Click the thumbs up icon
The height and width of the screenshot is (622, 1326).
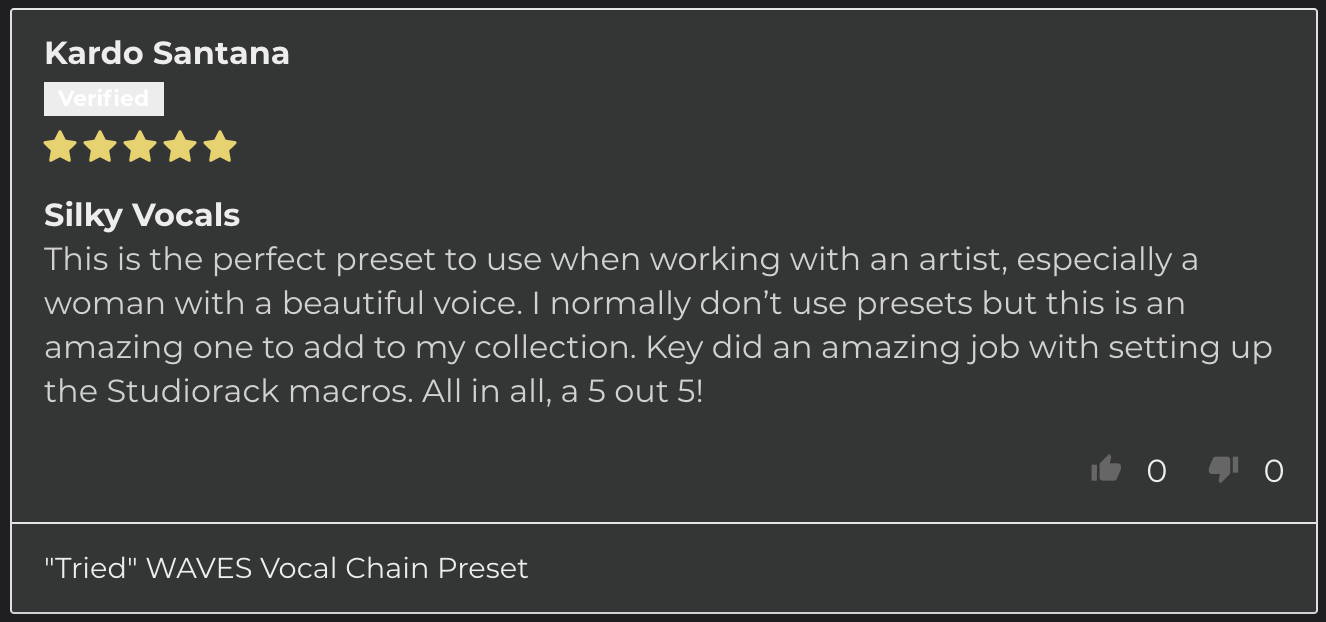coord(1106,468)
